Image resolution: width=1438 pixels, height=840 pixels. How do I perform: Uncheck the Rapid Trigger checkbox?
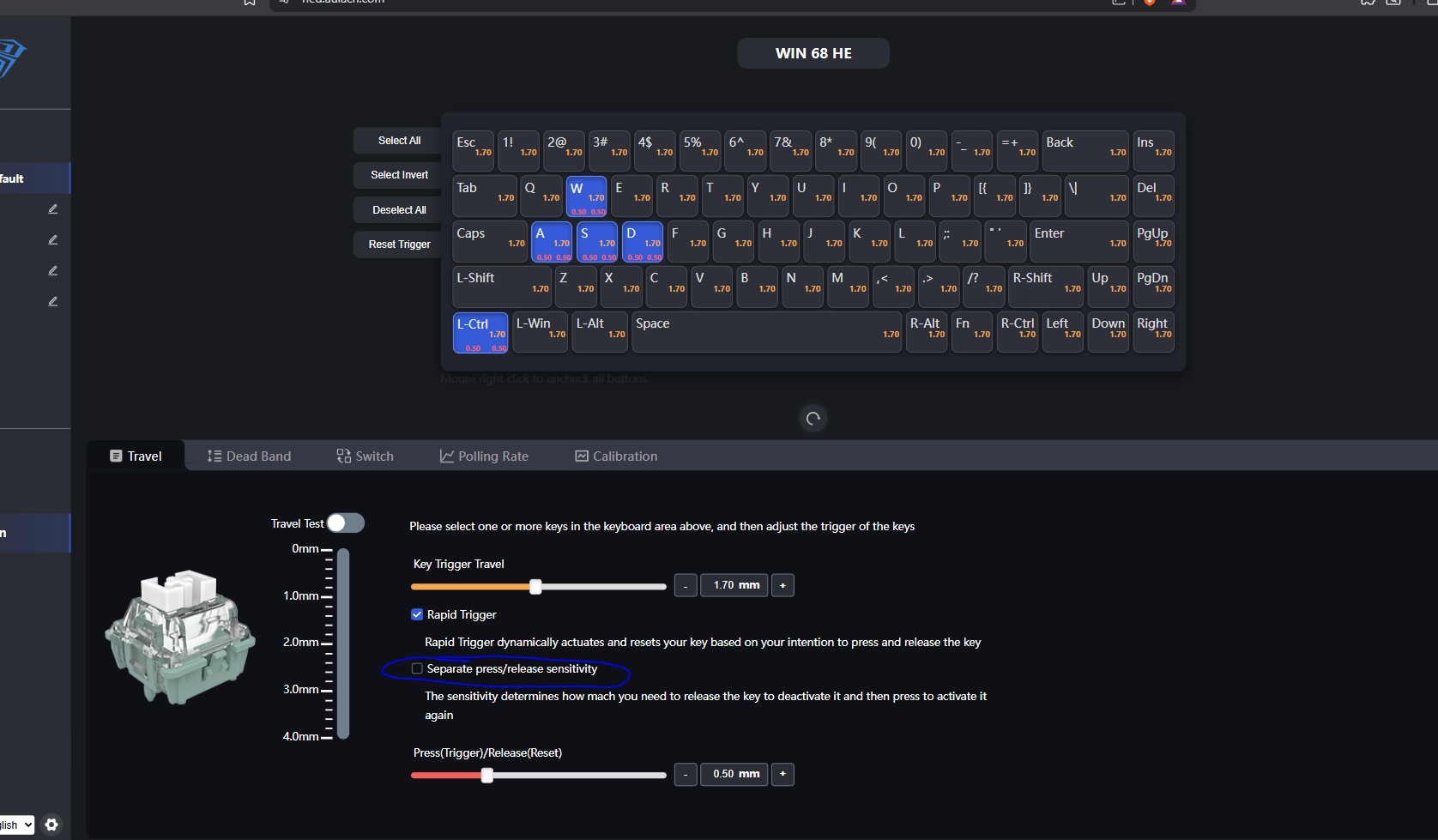(x=417, y=614)
